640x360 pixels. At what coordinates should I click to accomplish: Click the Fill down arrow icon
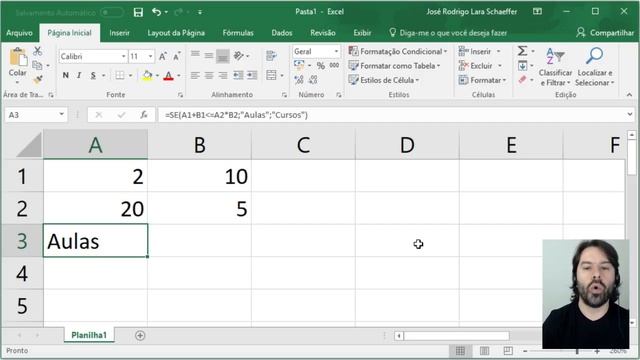point(522,65)
